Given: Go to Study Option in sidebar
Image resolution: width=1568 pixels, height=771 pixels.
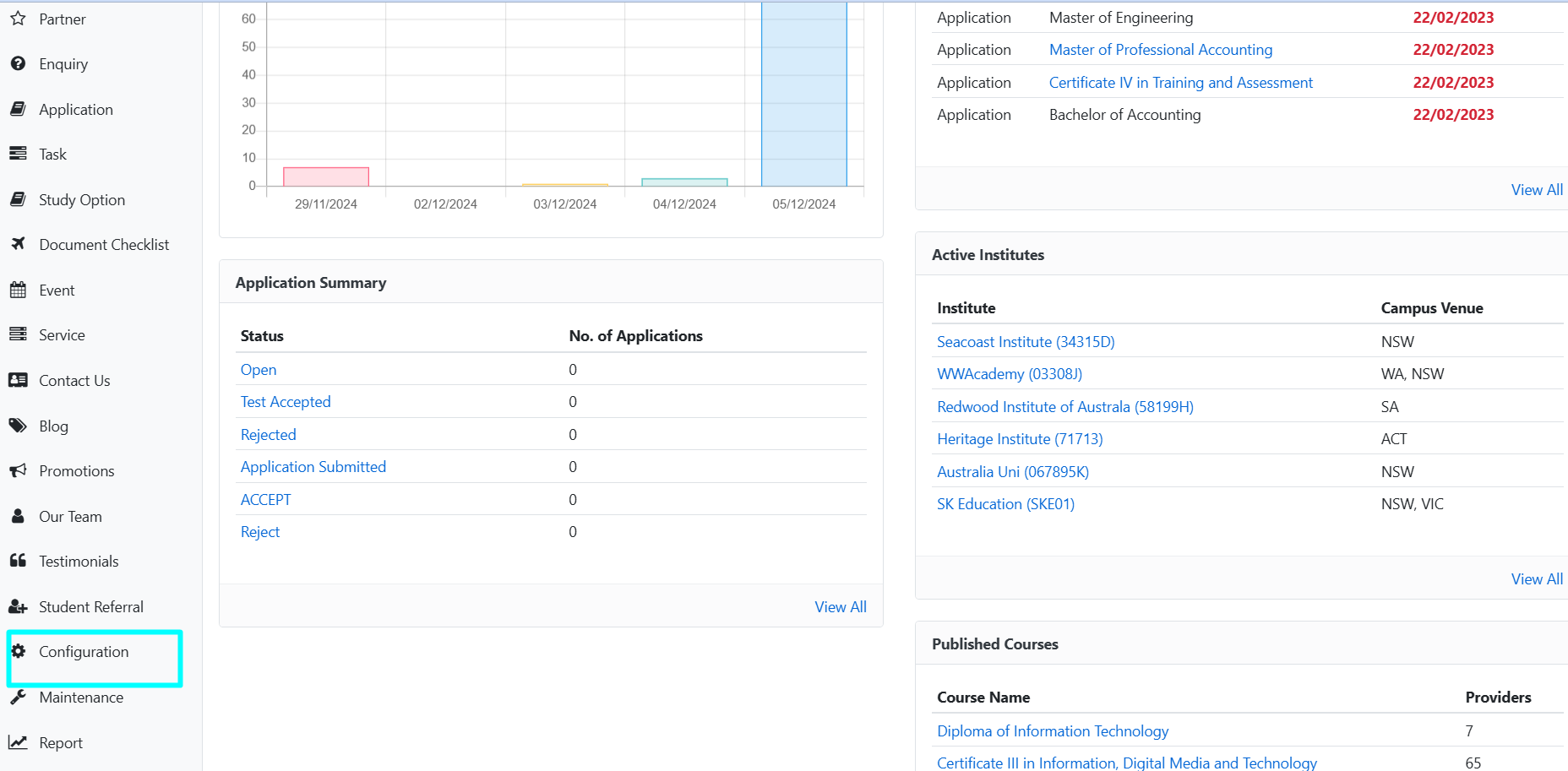Looking at the screenshot, I should click(81, 199).
